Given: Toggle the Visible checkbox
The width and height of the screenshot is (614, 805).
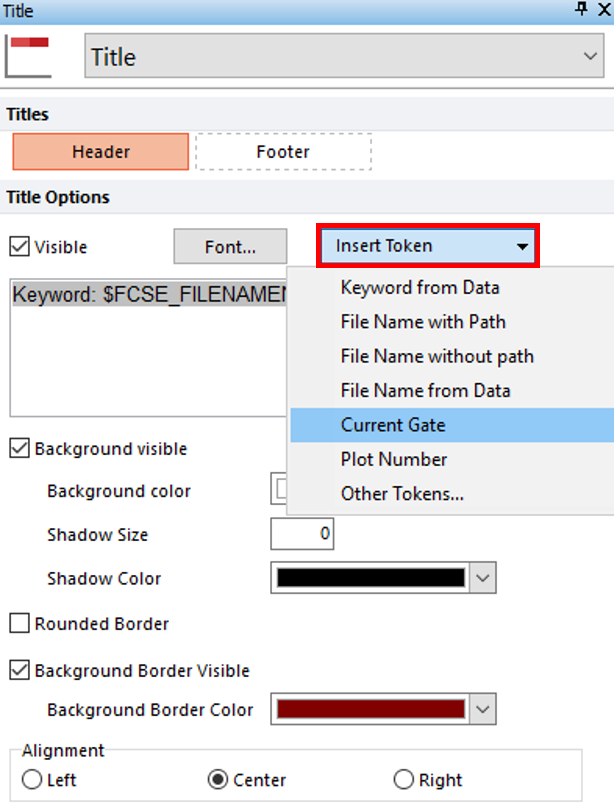Looking at the screenshot, I should click(20, 247).
